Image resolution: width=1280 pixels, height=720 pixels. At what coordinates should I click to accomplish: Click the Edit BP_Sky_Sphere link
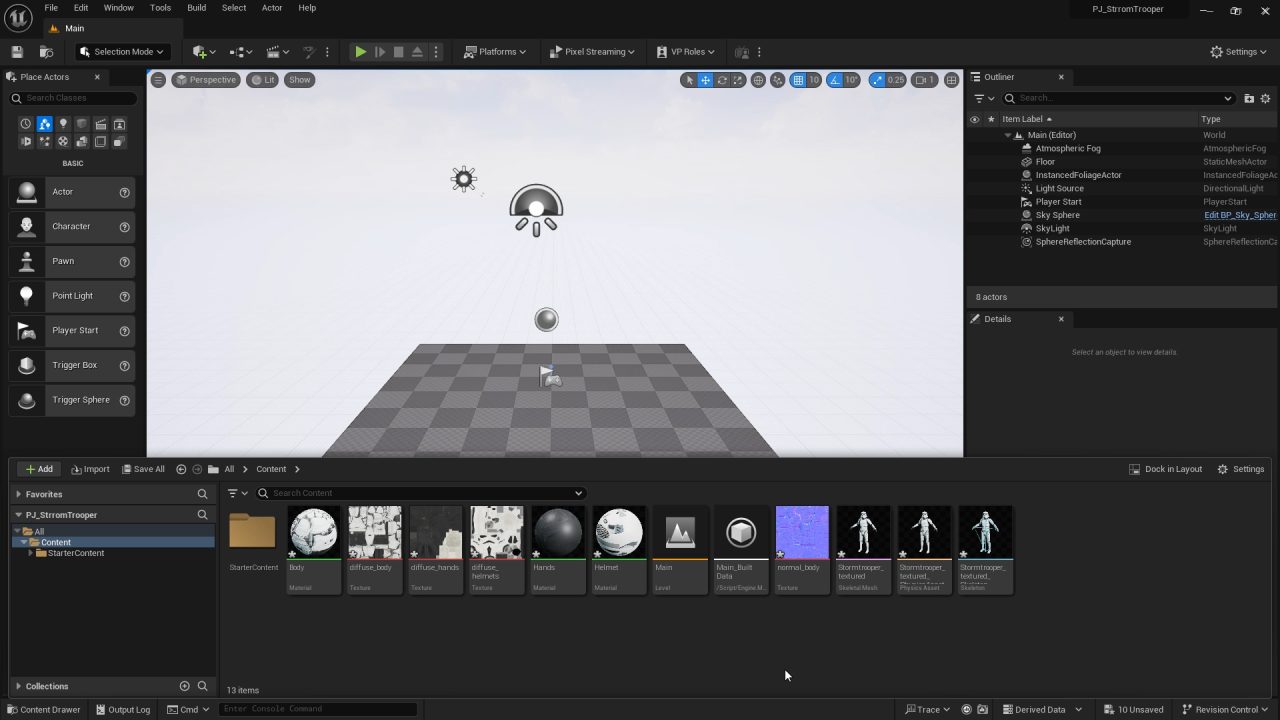(1240, 215)
